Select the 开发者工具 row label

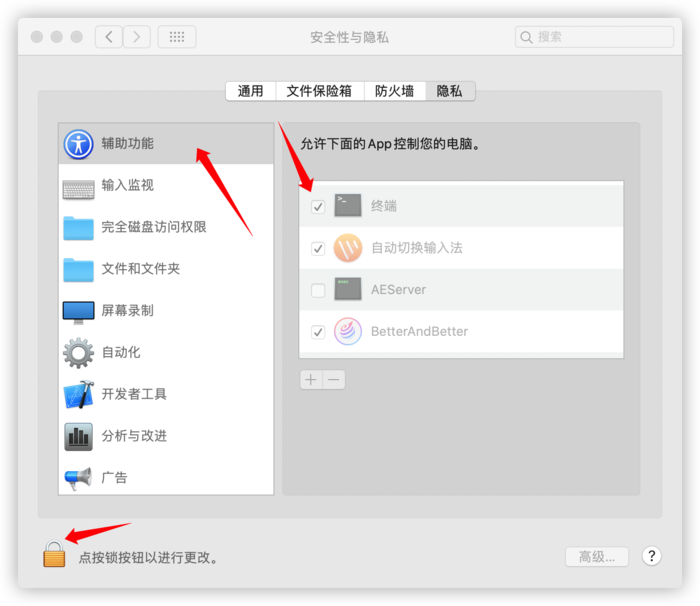point(134,394)
